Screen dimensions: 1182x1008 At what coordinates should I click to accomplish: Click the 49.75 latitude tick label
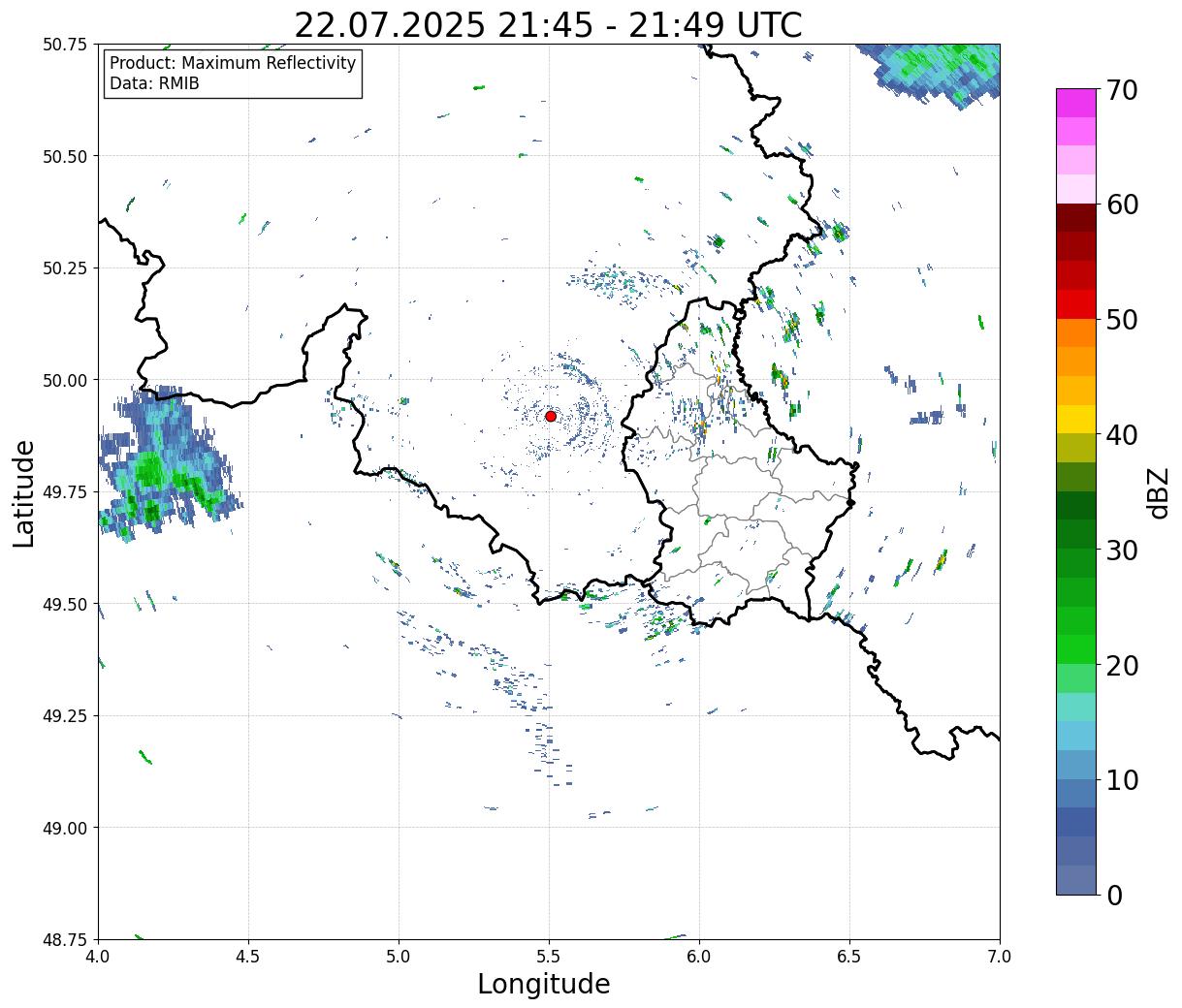tap(65, 492)
